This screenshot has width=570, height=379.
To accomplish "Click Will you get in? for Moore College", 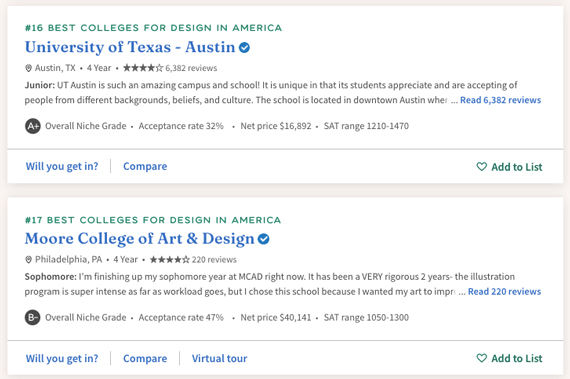I will pos(62,358).
